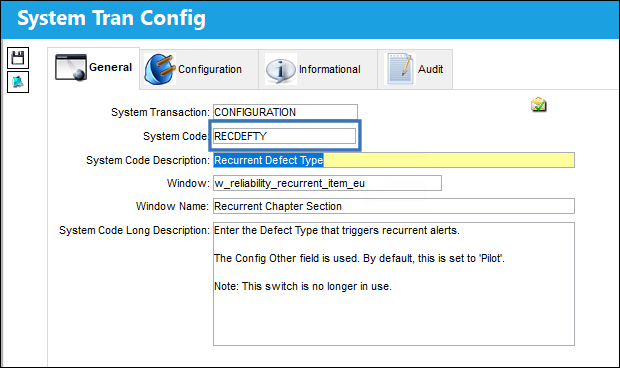
Task: Click the line 'Enter the Defect Type that triggers'
Action: tap(337, 230)
